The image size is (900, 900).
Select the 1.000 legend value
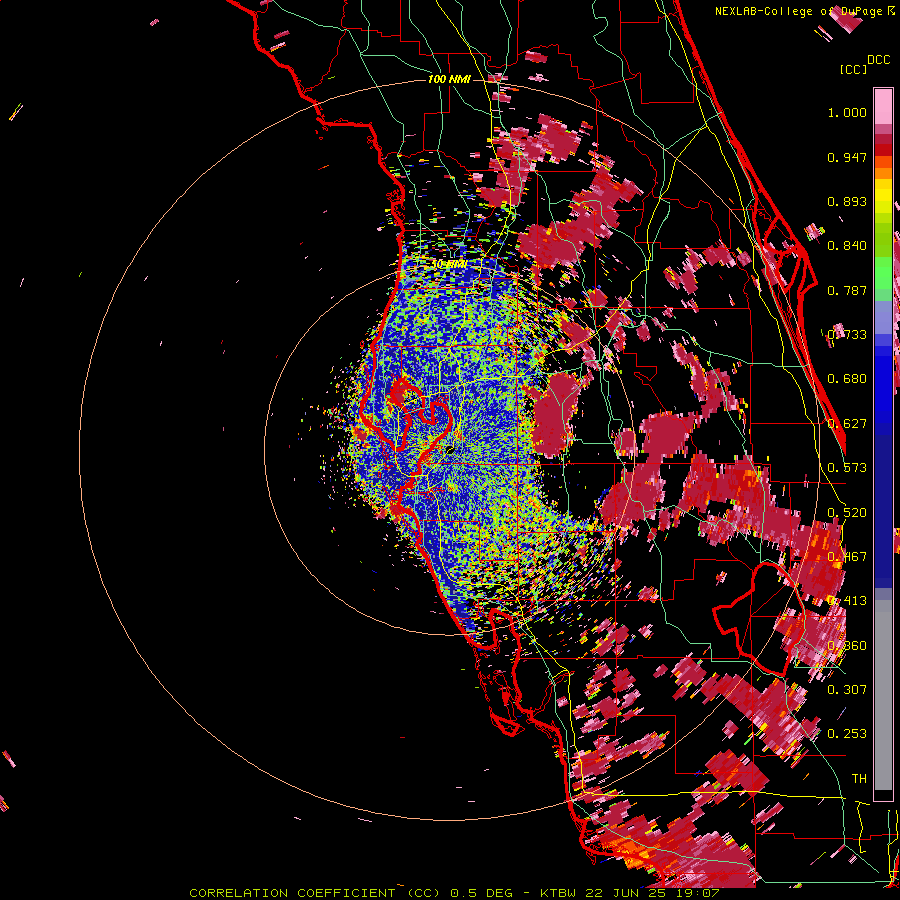click(x=847, y=112)
